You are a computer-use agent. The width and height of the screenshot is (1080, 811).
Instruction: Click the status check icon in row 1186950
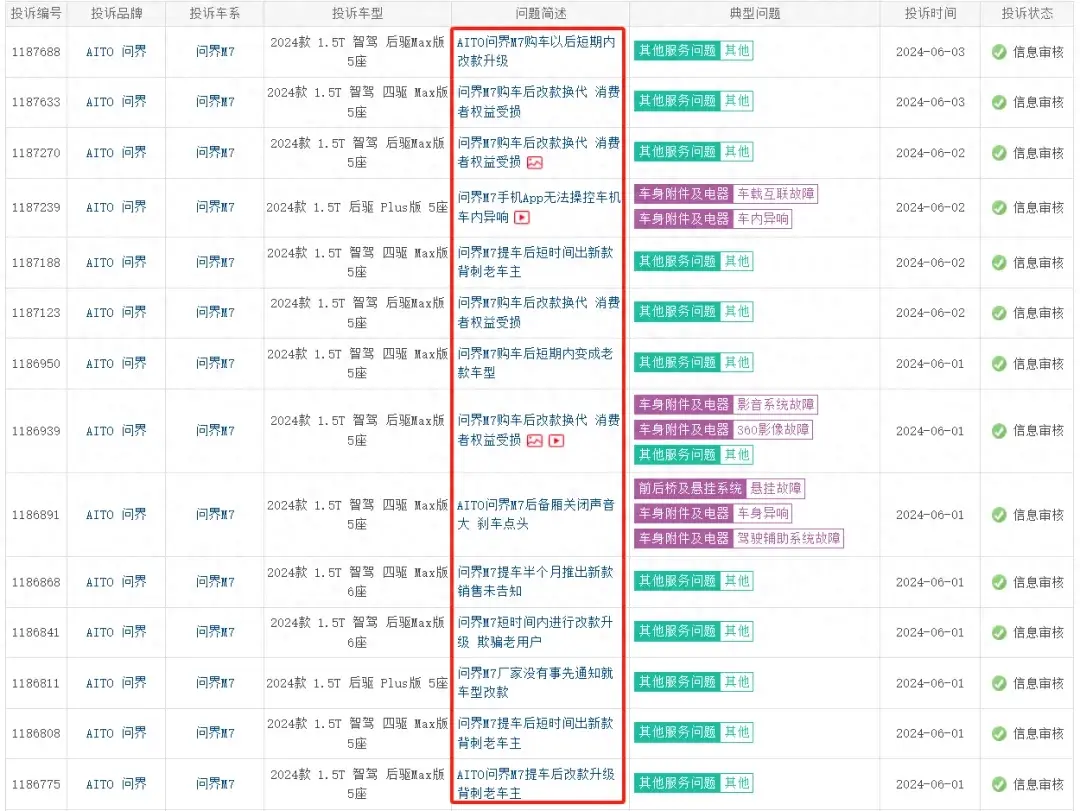(x=999, y=363)
